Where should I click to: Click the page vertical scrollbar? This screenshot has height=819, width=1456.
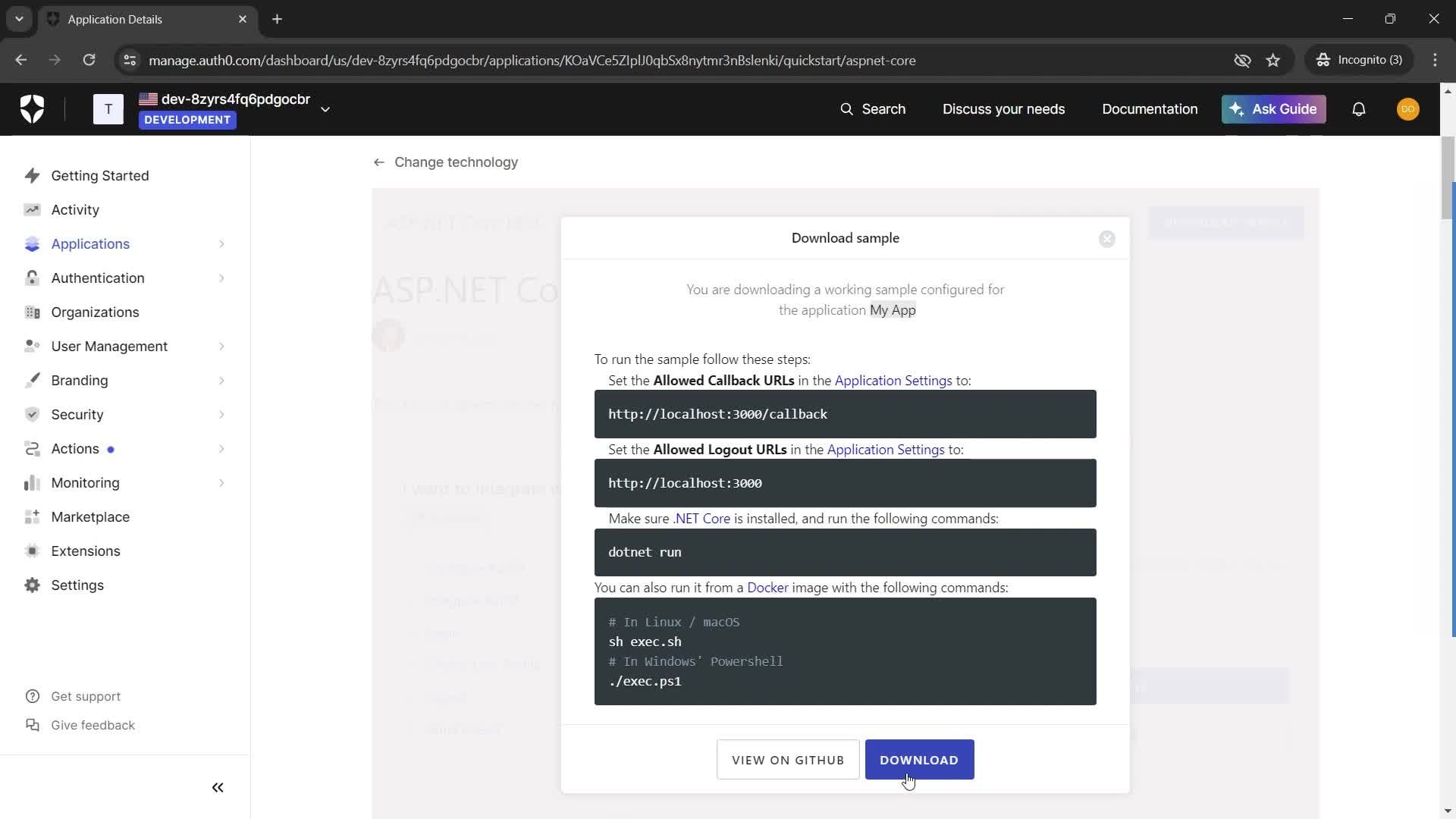click(1448, 178)
